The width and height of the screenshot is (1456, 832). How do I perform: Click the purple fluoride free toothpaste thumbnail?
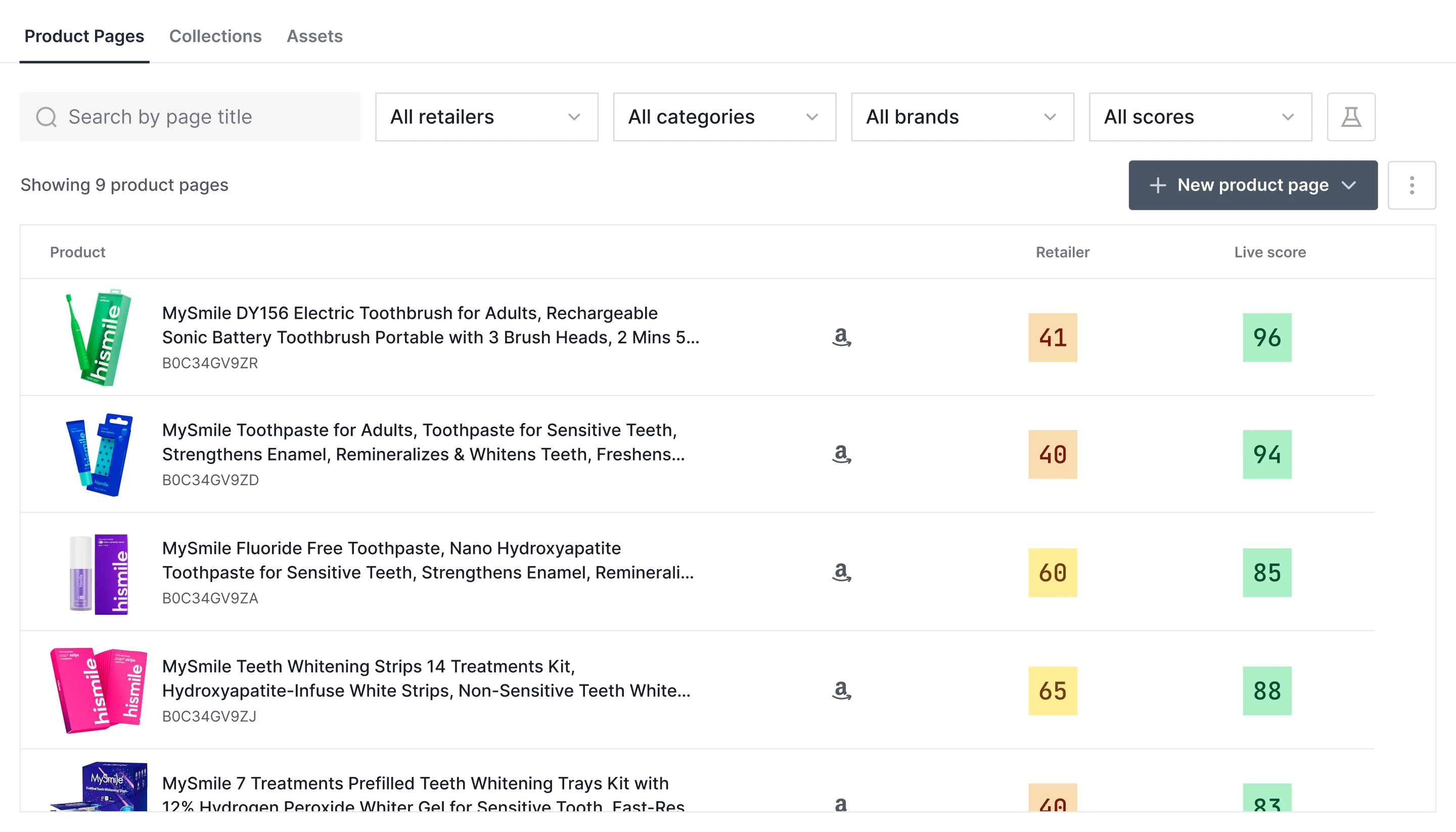point(98,574)
